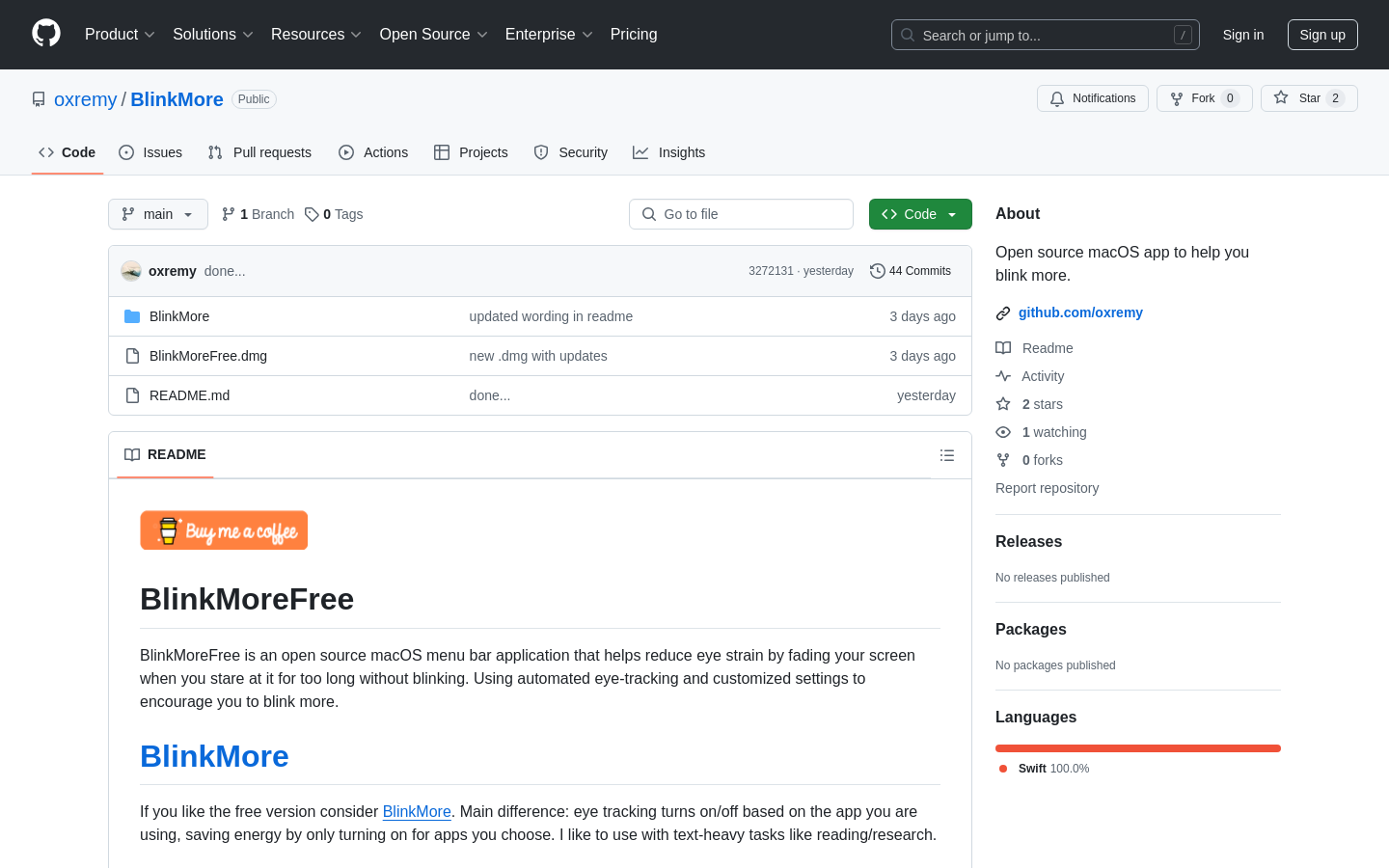
Task: Click the commit history clock icon
Action: pos(877,271)
